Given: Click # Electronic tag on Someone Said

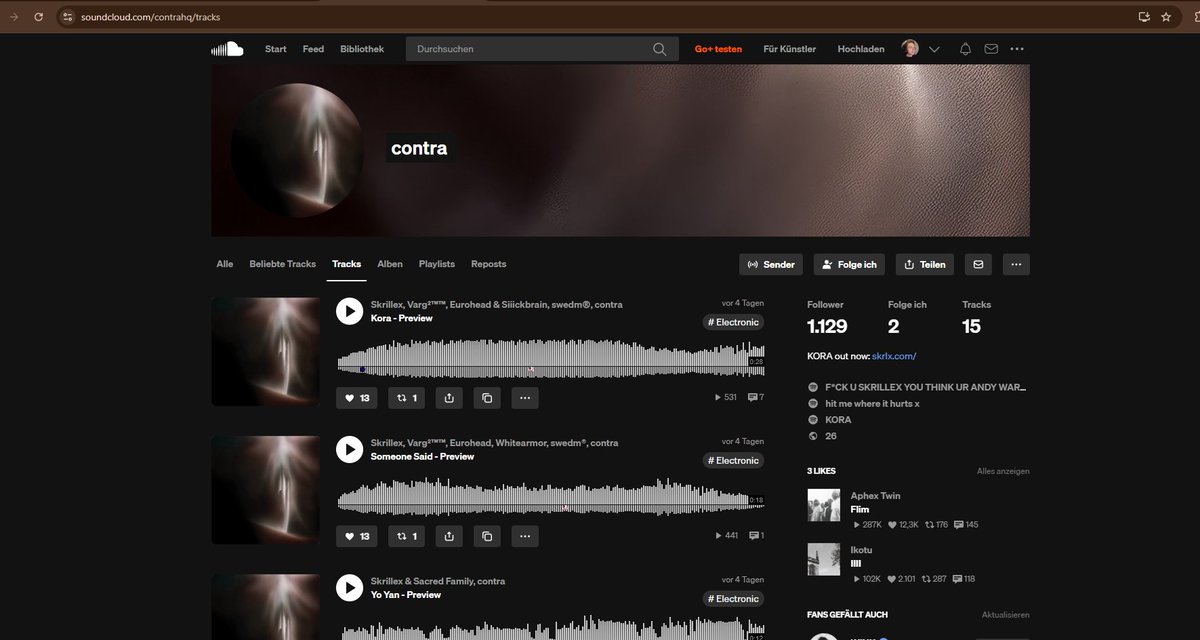Looking at the screenshot, I should click(x=733, y=460).
